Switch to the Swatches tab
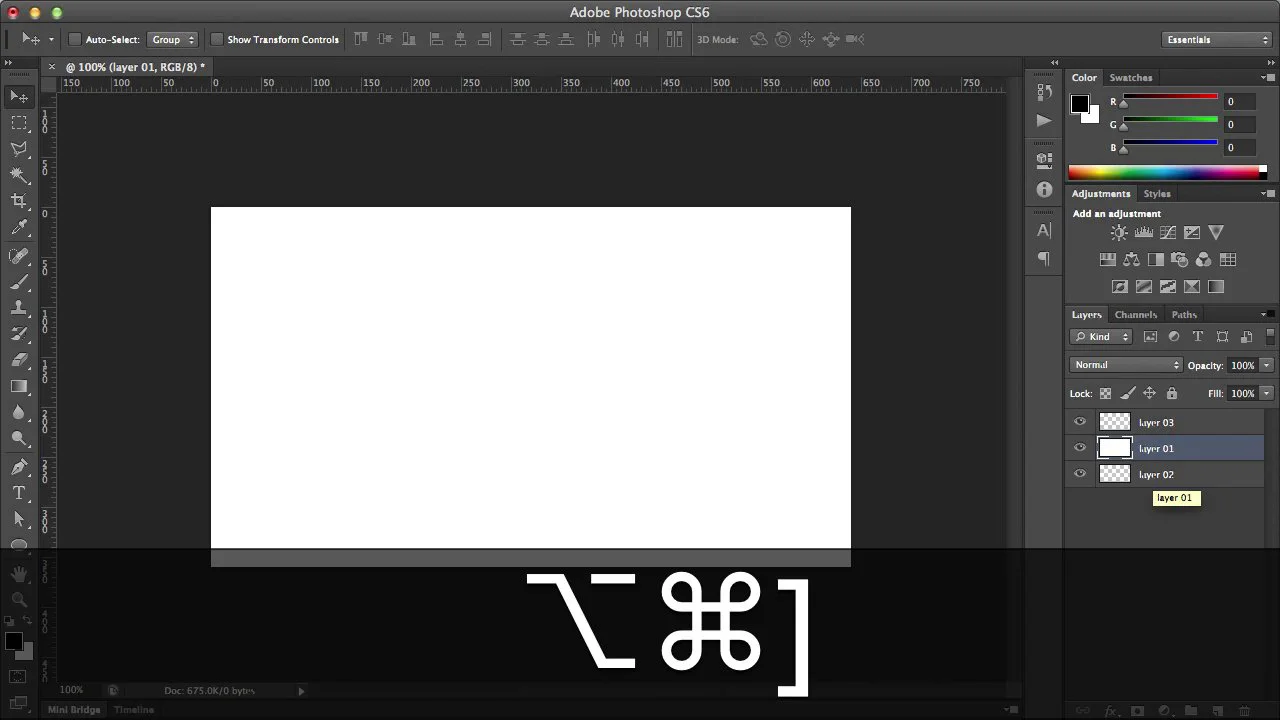Image resolution: width=1280 pixels, height=720 pixels. pos(1131,78)
